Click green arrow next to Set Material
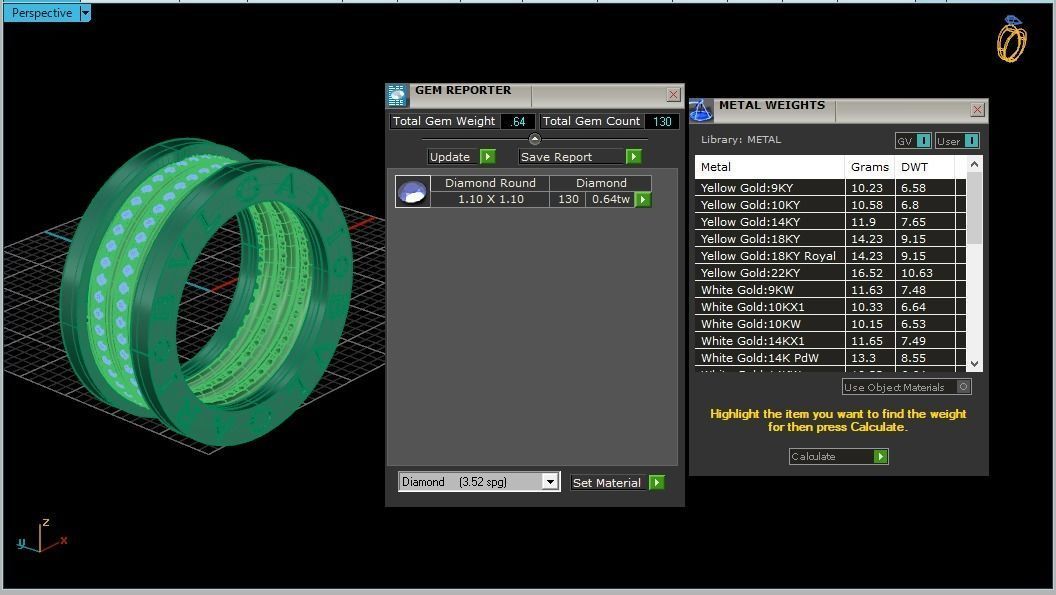1056x595 pixels. [657, 482]
